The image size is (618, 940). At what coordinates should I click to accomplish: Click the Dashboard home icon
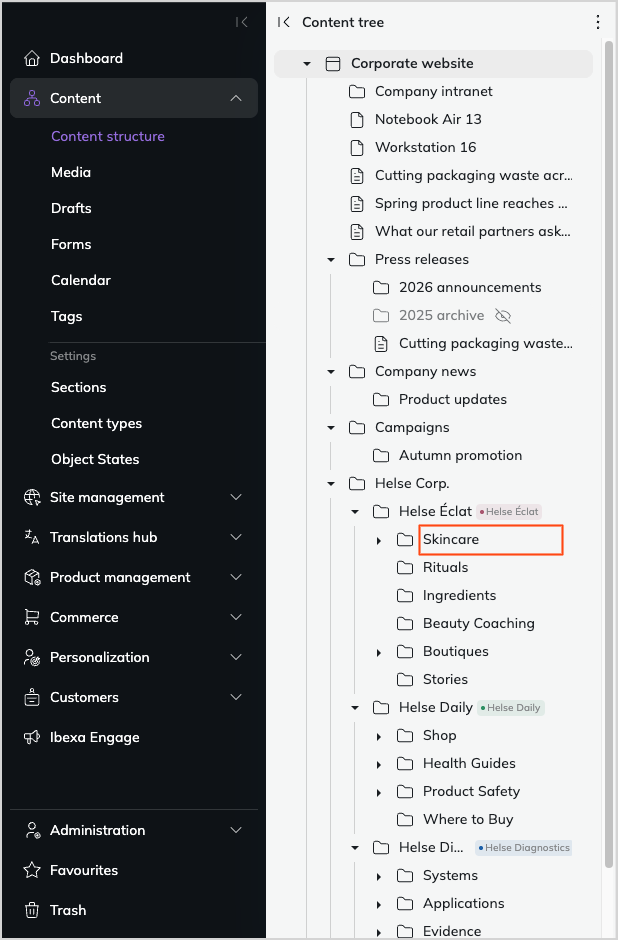tap(32, 58)
